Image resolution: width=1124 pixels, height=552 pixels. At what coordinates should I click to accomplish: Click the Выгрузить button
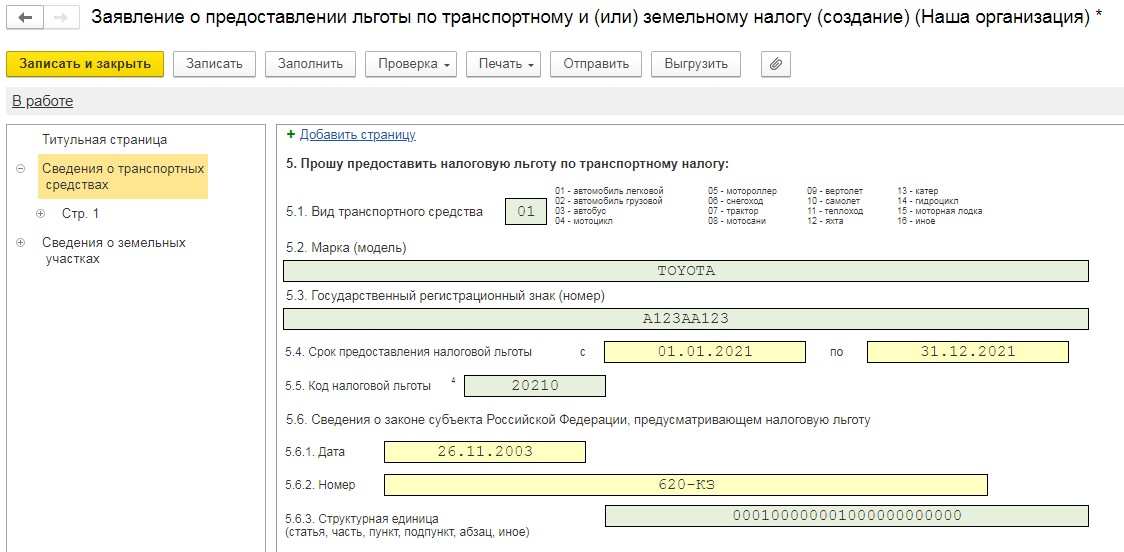(x=696, y=63)
